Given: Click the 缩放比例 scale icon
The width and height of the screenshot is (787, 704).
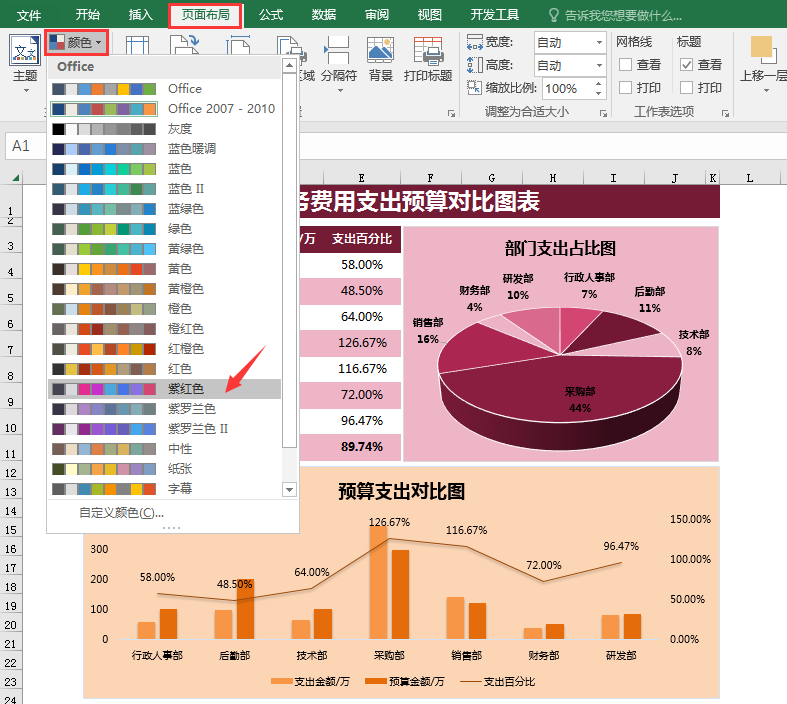Looking at the screenshot, I should click(474, 88).
